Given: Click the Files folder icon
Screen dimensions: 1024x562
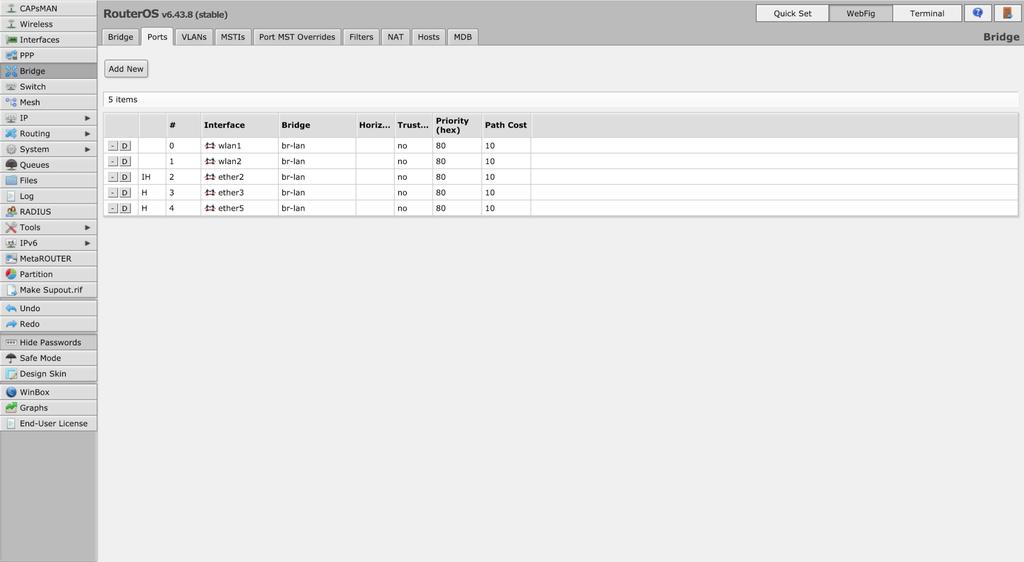Looking at the screenshot, I should click(11, 181).
